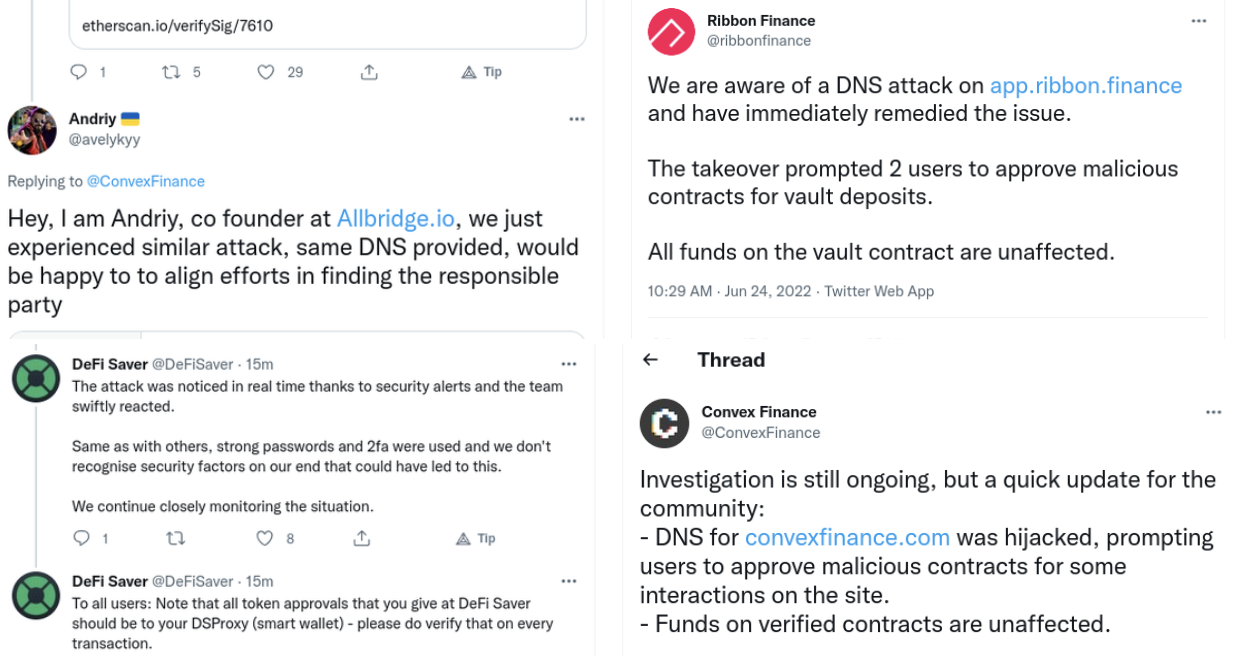Click the like heart on DeFi Saver's update
The height and width of the screenshot is (656, 1238).
point(265,538)
